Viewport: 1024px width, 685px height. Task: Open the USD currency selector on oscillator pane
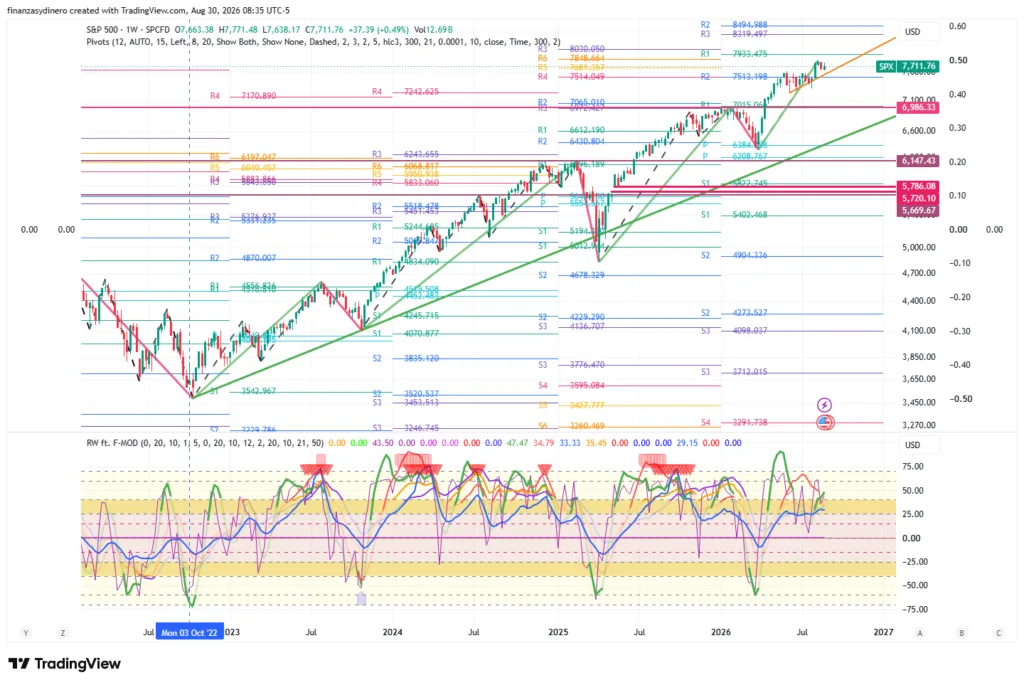920,445
